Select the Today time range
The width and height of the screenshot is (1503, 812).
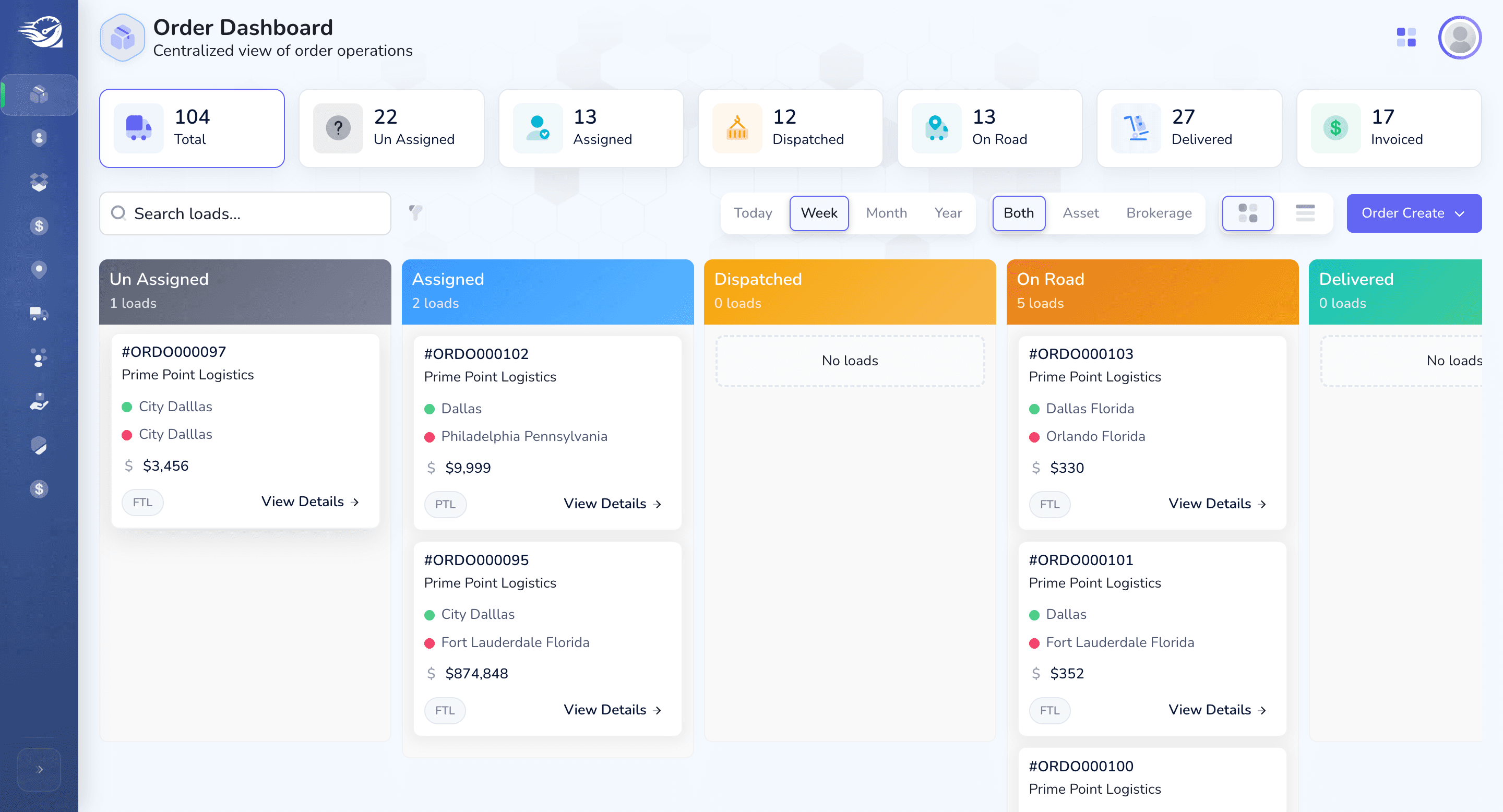click(x=753, y=213)
